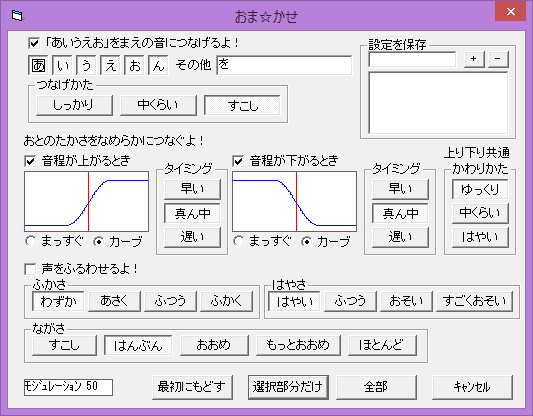Click 最初にもどす reset button
Image resolution: width=533 pixels, height=416 pixels.
tap(192, 387)
